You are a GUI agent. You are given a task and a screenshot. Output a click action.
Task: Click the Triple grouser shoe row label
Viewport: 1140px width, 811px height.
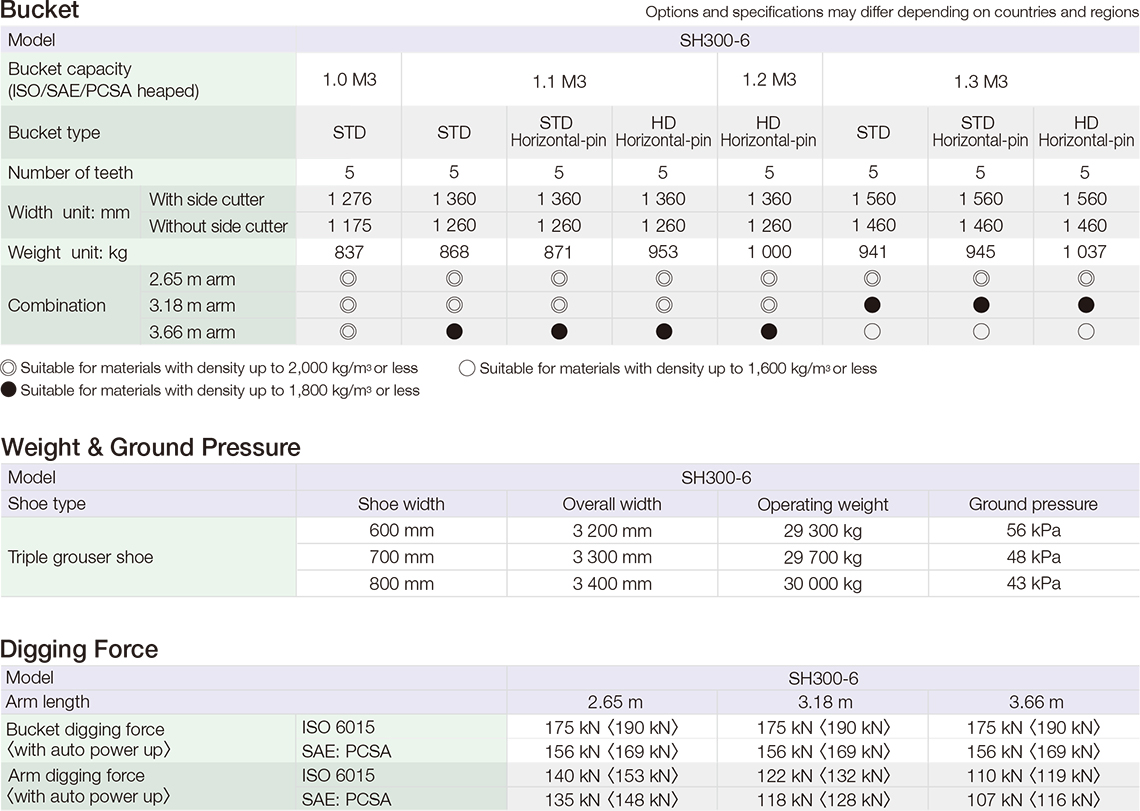81,557
